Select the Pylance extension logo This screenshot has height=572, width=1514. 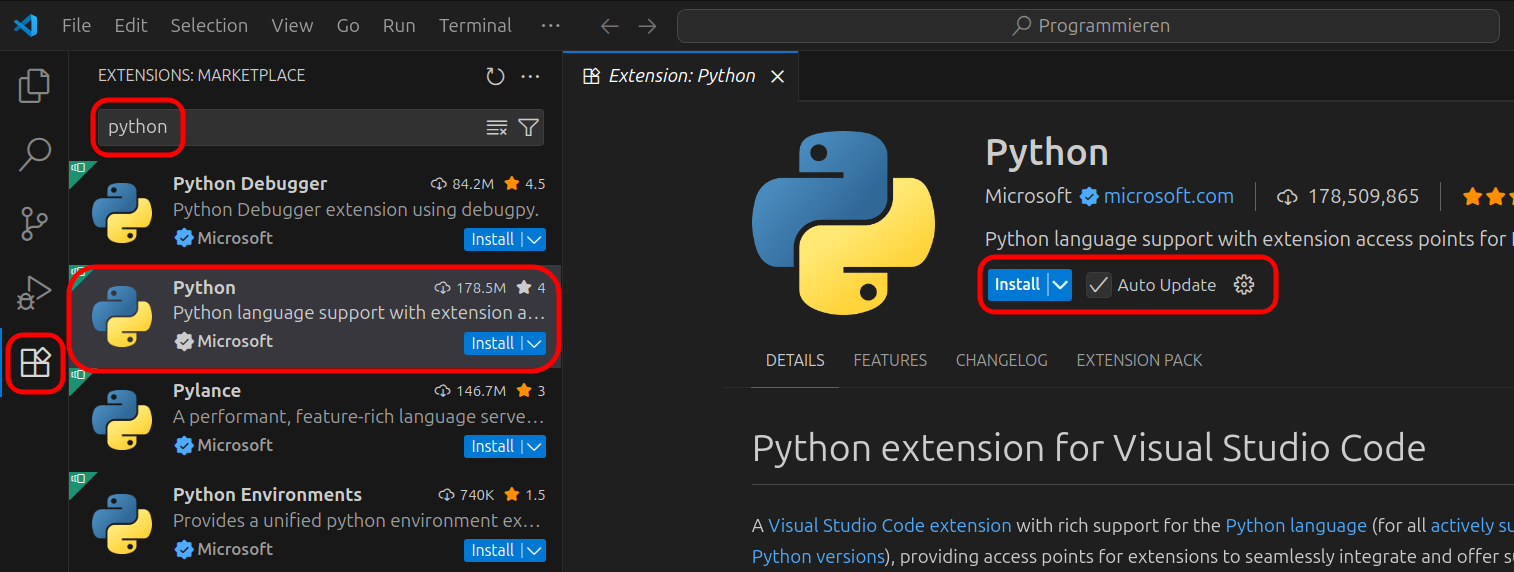(x=122, y=420)
